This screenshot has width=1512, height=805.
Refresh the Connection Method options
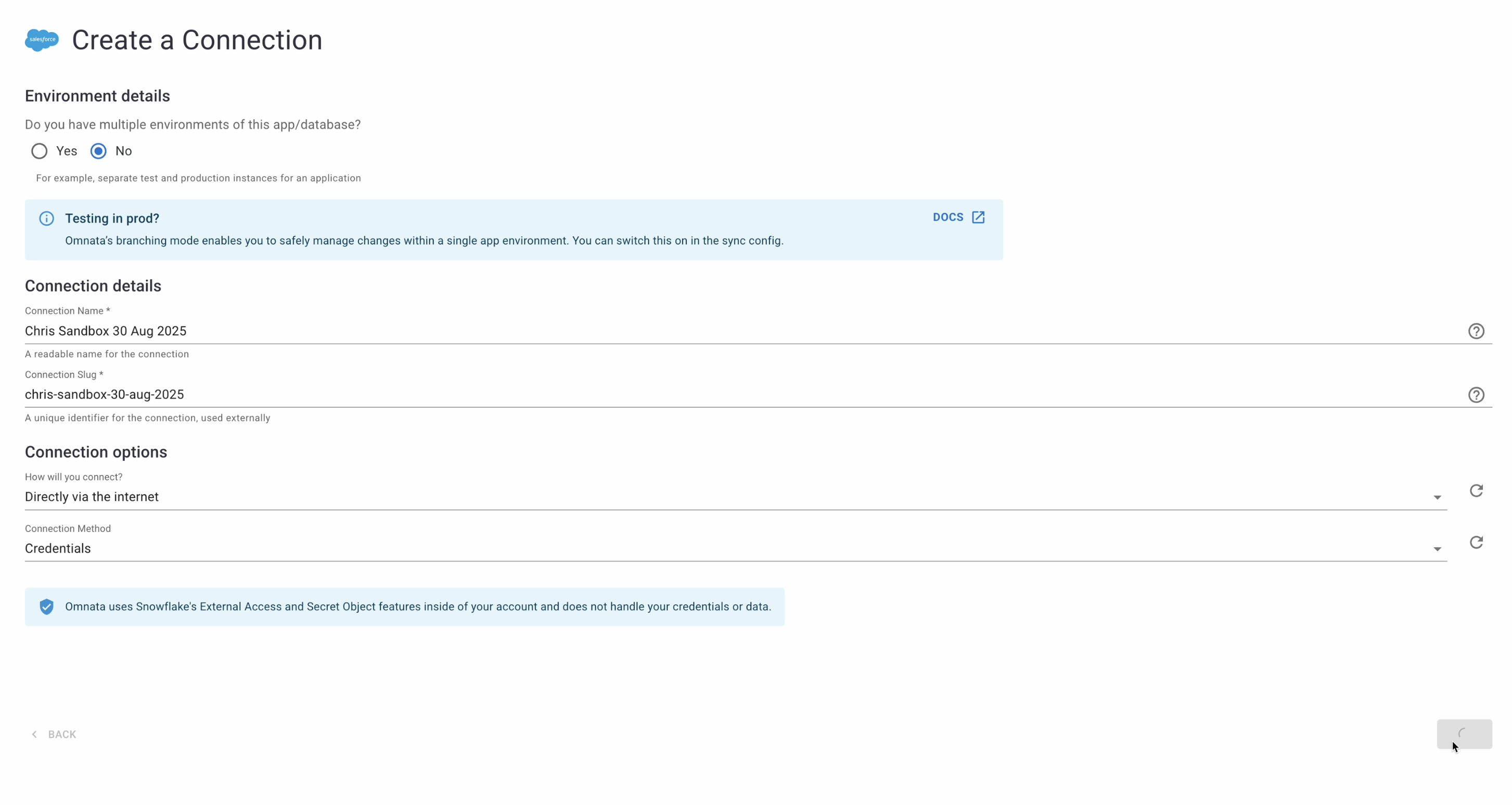pos(1476,542)
